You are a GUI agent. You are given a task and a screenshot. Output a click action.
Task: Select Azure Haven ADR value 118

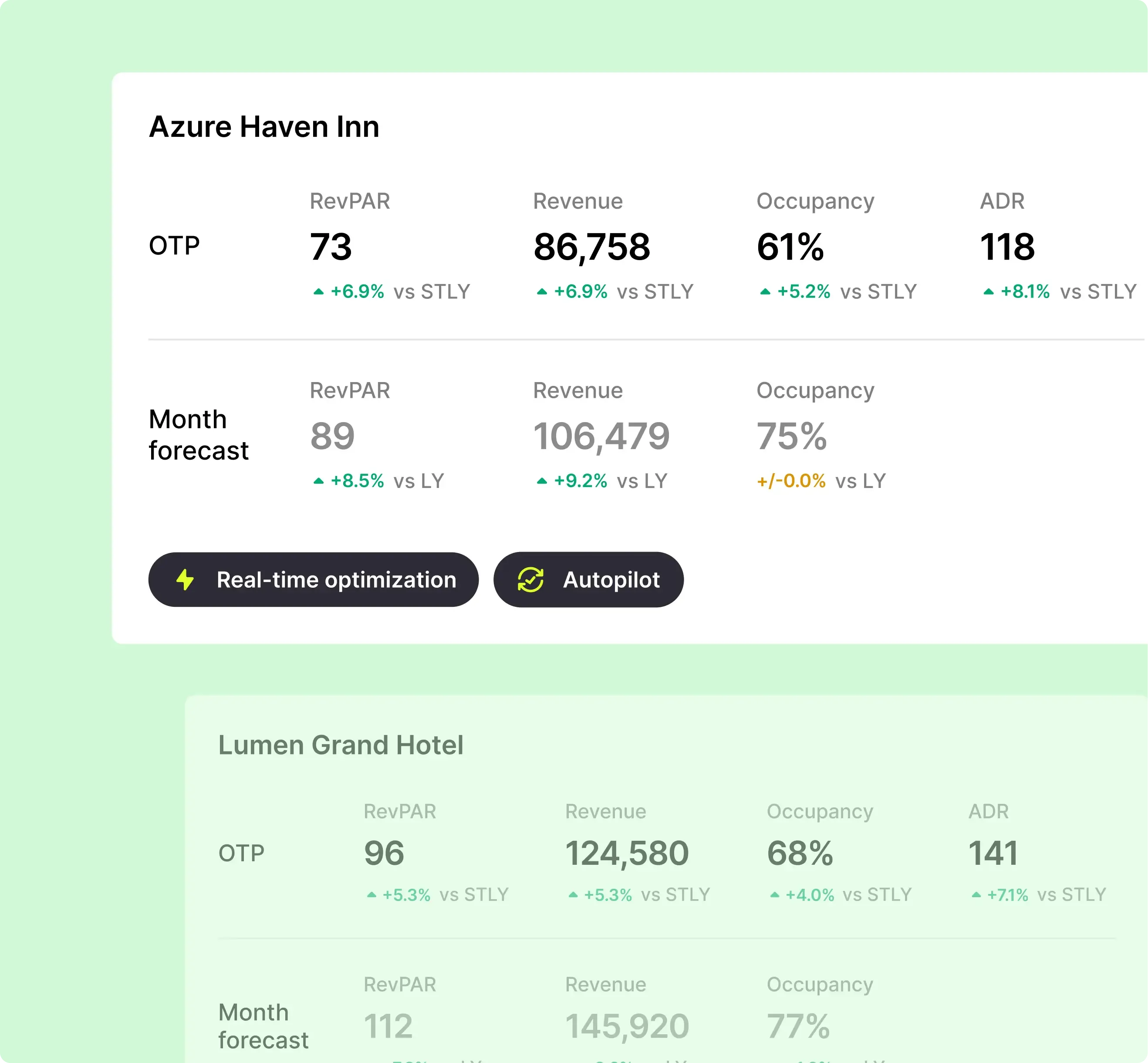click(x=1007, y=247)
